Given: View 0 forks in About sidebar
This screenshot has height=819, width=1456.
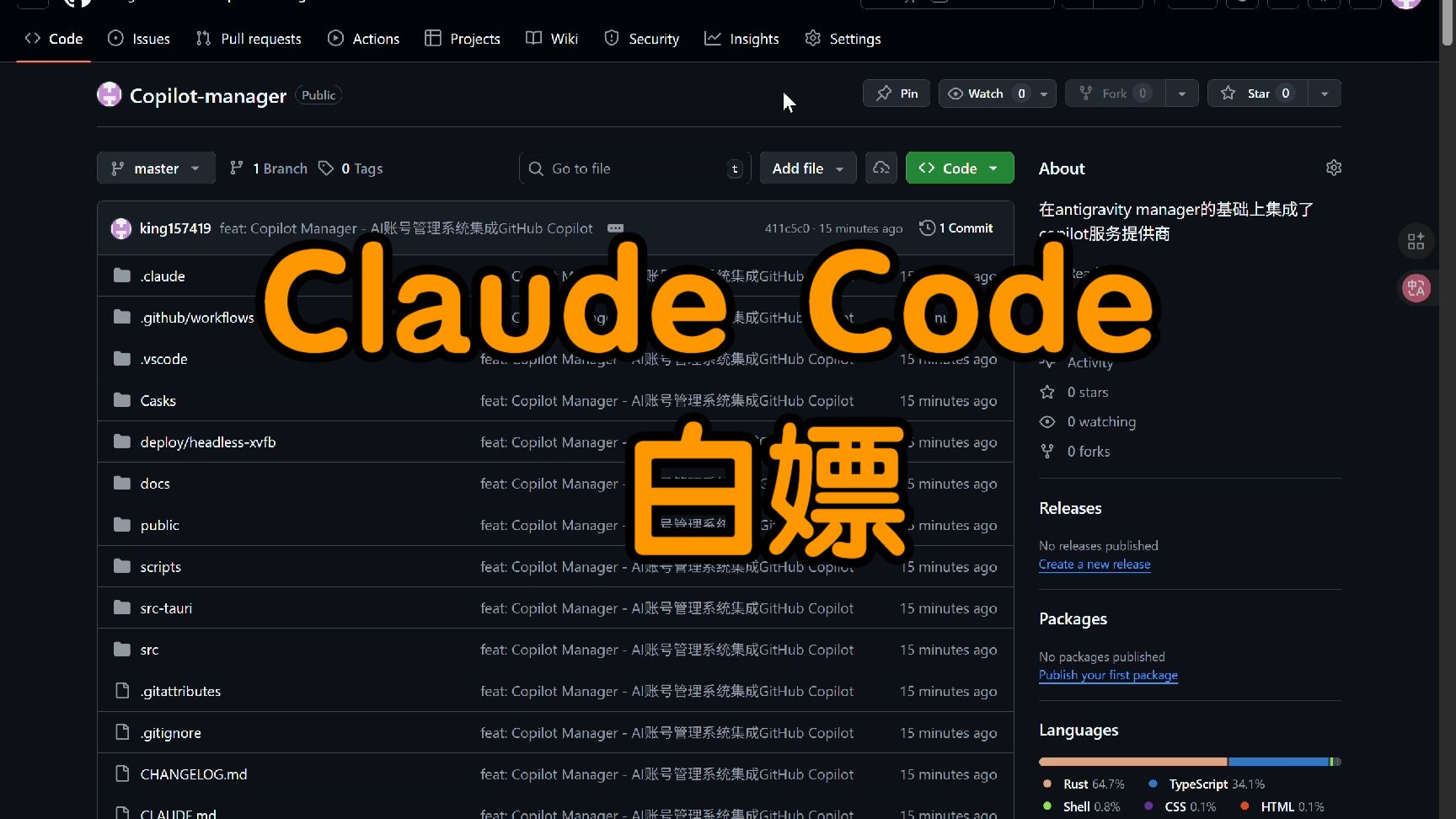Looking at the screenshot, I should pyautogui.click(x=1077, y=452).
